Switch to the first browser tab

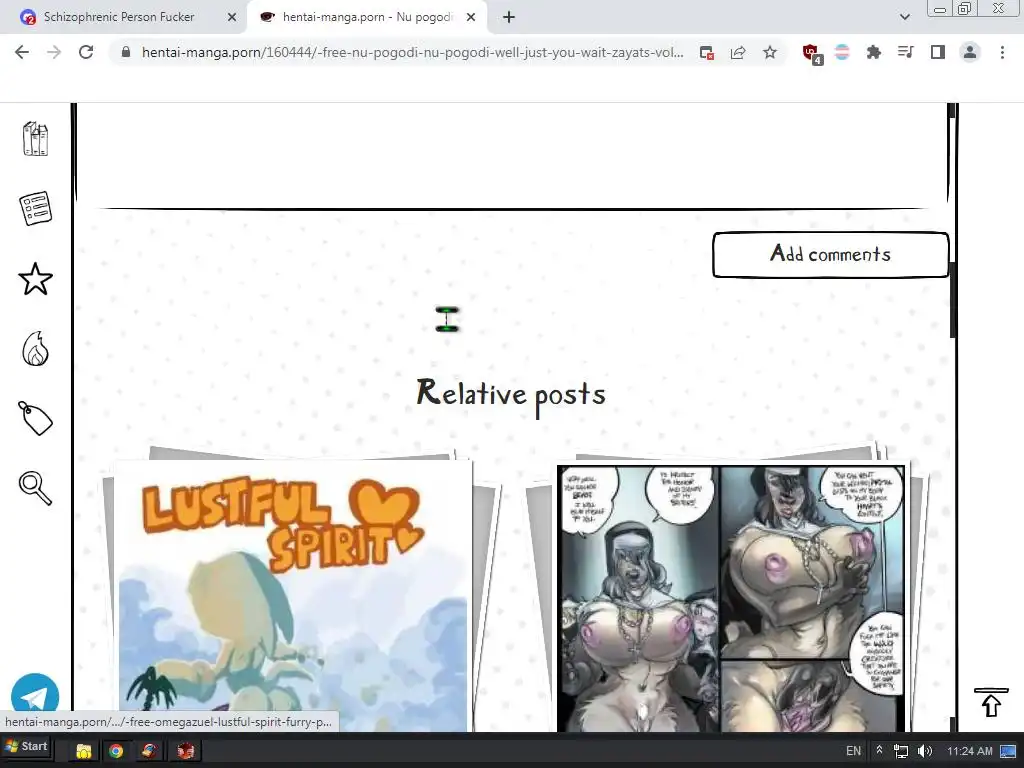coord(126,17)
